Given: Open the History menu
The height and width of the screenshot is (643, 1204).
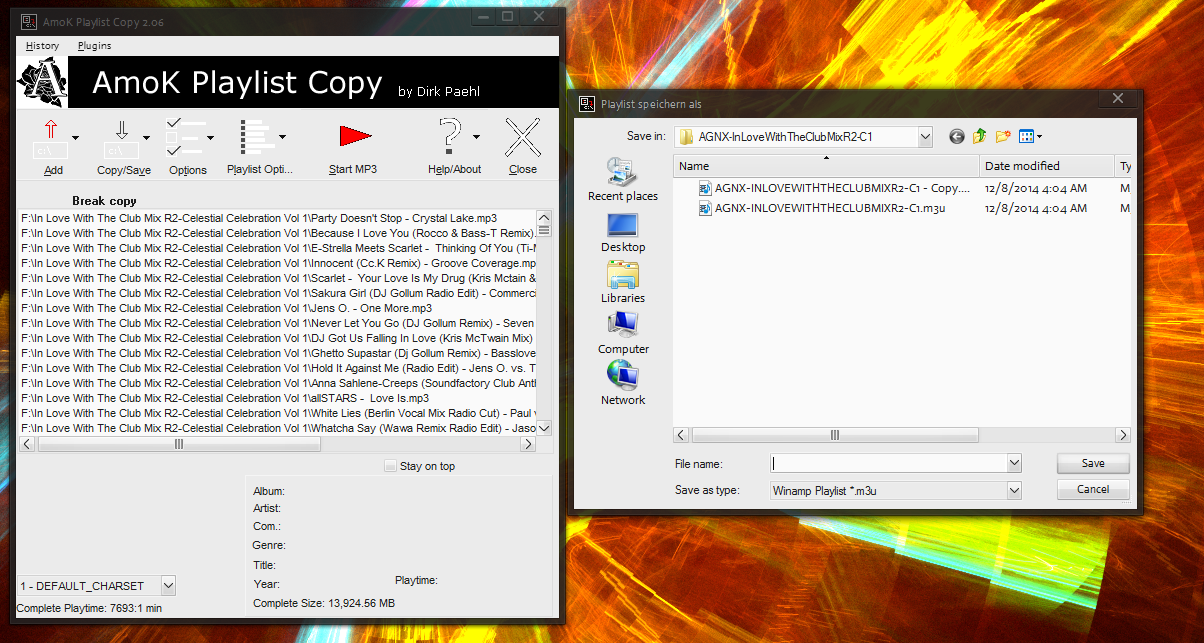Looking at the screenshot, I should coord(42,45).
